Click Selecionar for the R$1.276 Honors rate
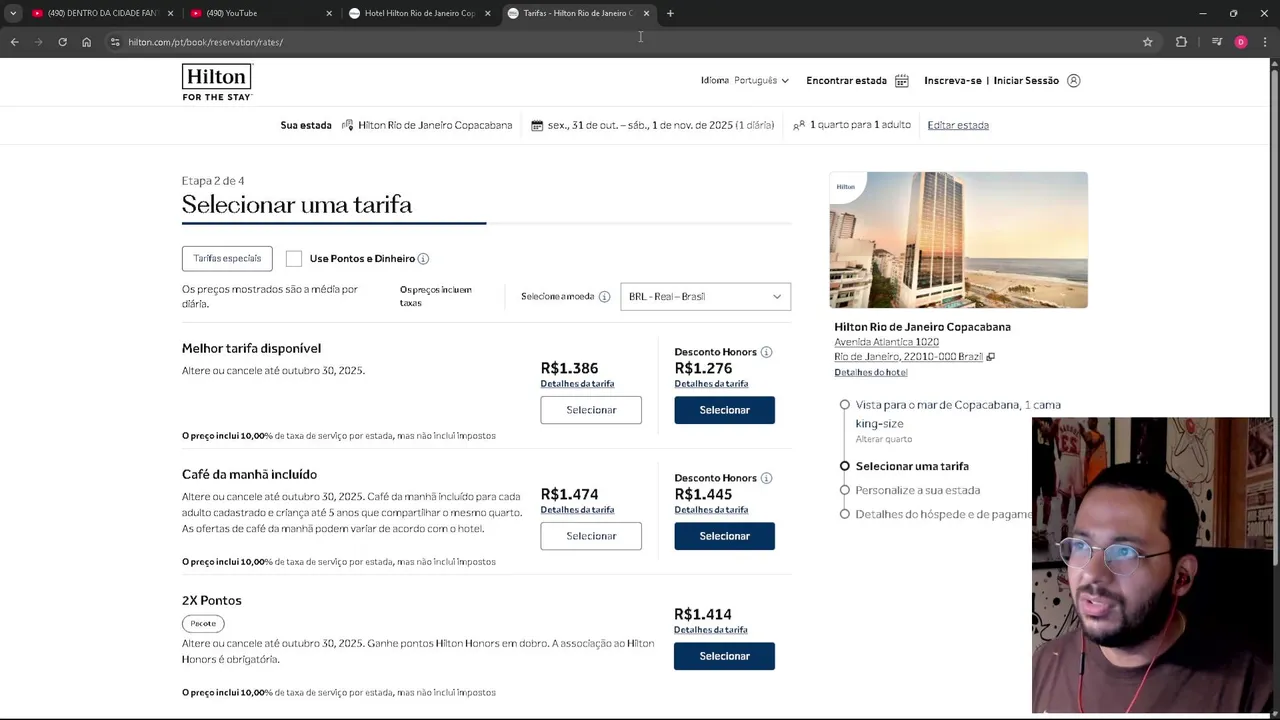 (724, 410)
